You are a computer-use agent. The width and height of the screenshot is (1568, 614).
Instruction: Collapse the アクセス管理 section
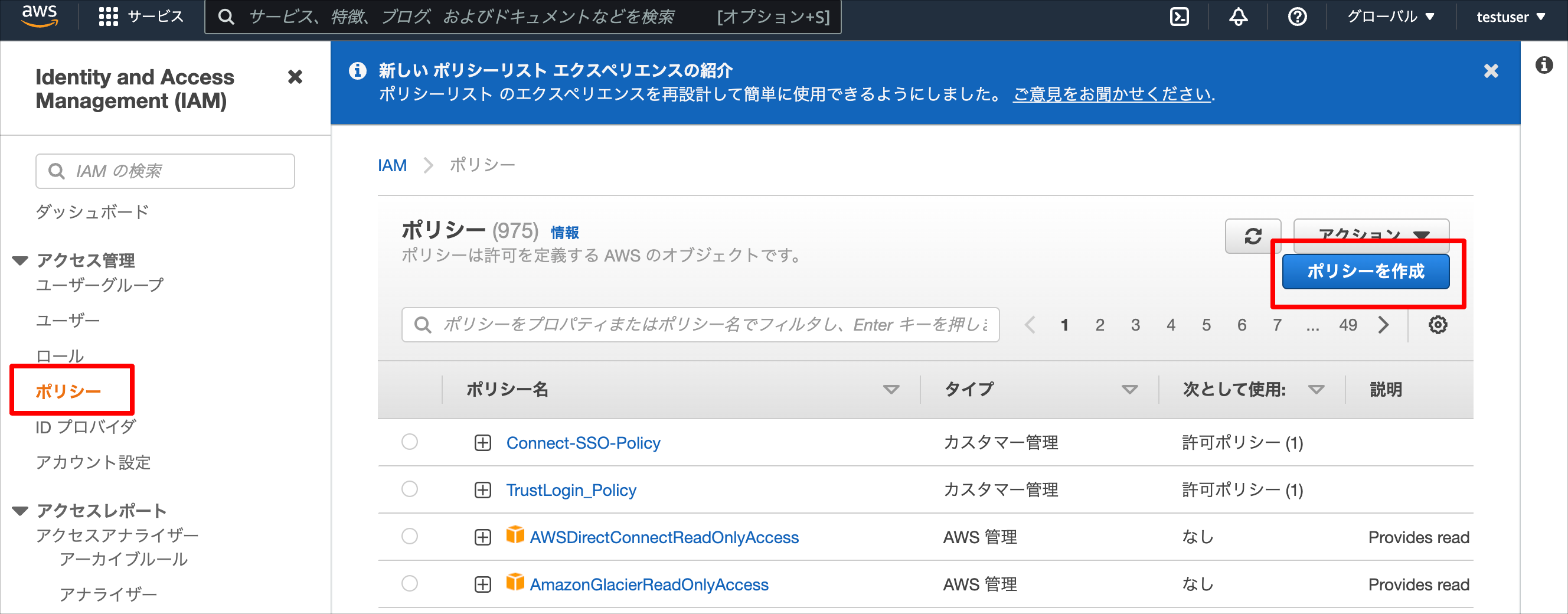tap(21, 261)
